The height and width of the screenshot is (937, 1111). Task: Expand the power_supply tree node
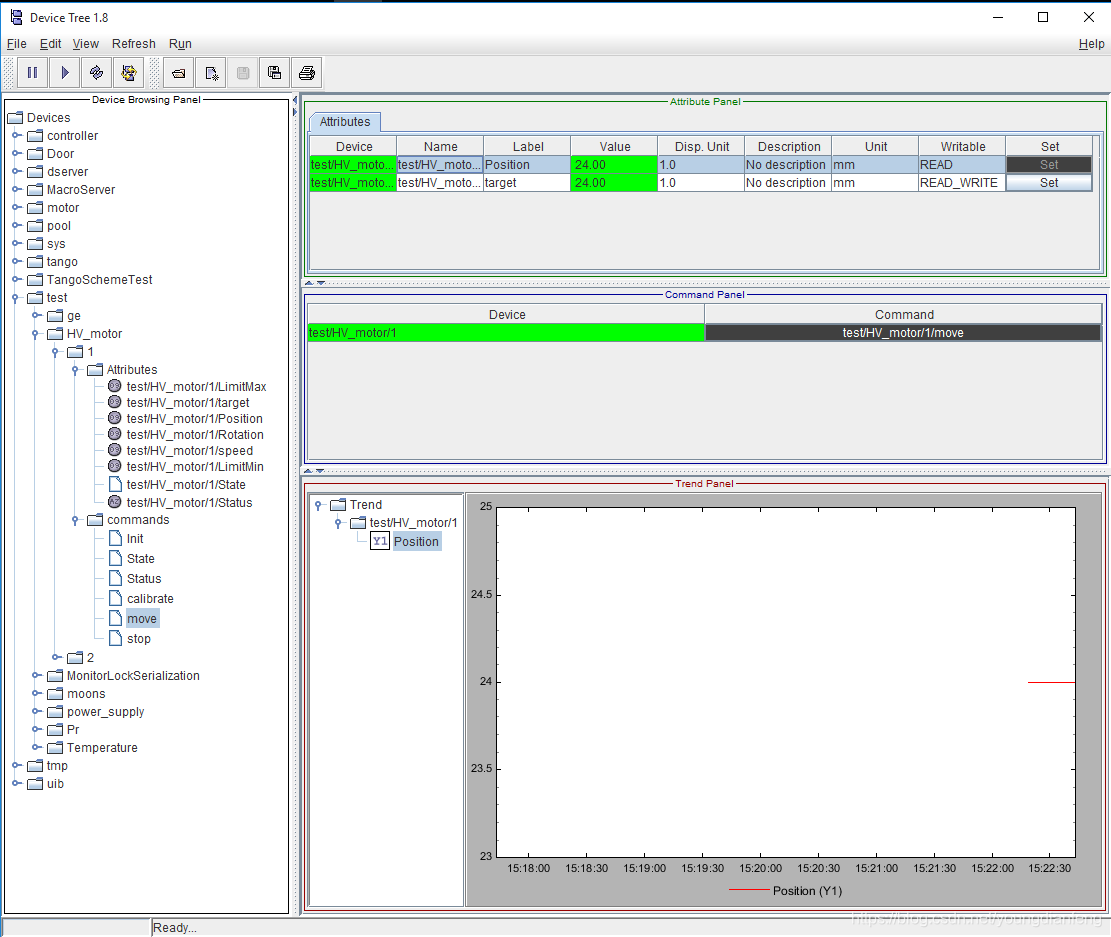click(36, 711)
